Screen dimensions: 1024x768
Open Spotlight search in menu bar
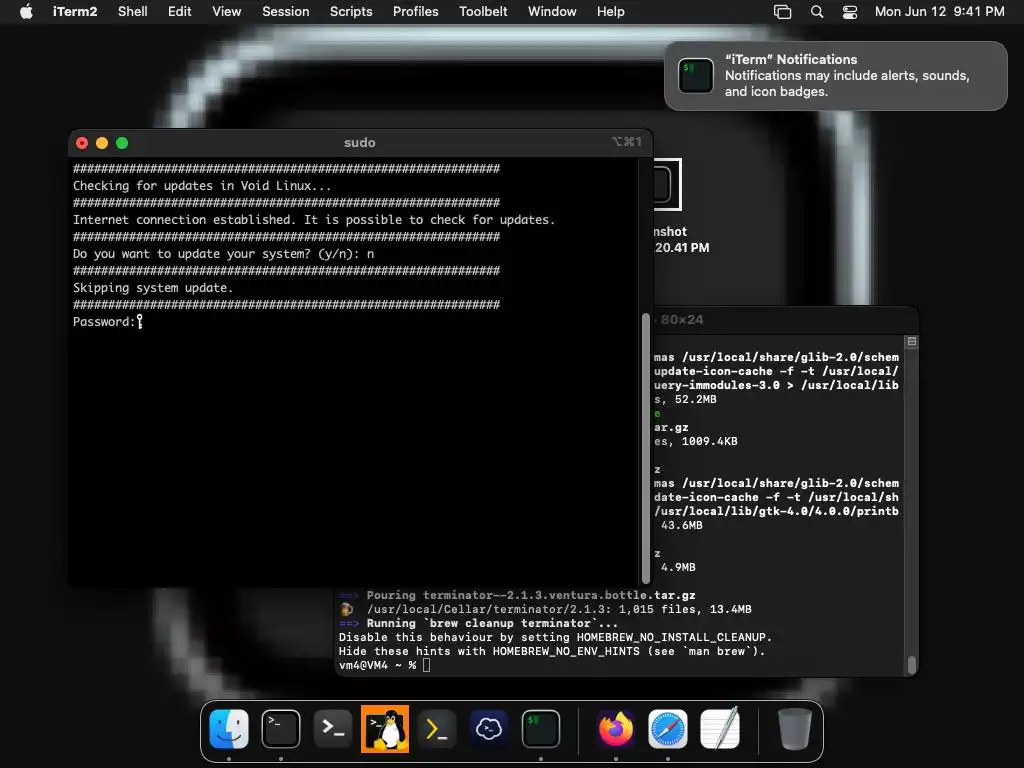tap(816, 12)
